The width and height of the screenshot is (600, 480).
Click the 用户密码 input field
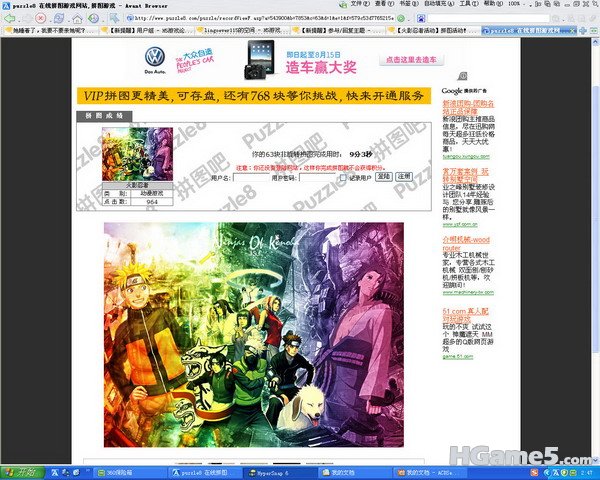pos(317,178)
